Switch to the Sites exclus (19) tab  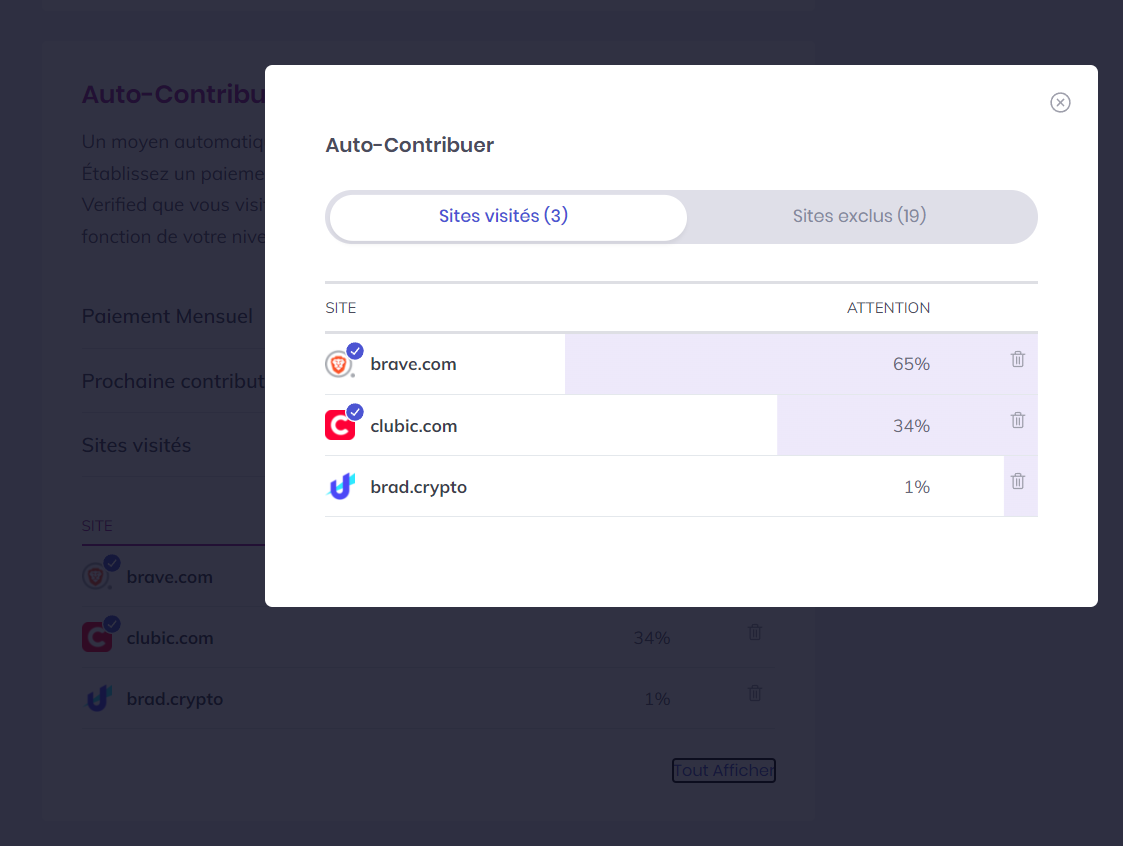click(859, 216)
